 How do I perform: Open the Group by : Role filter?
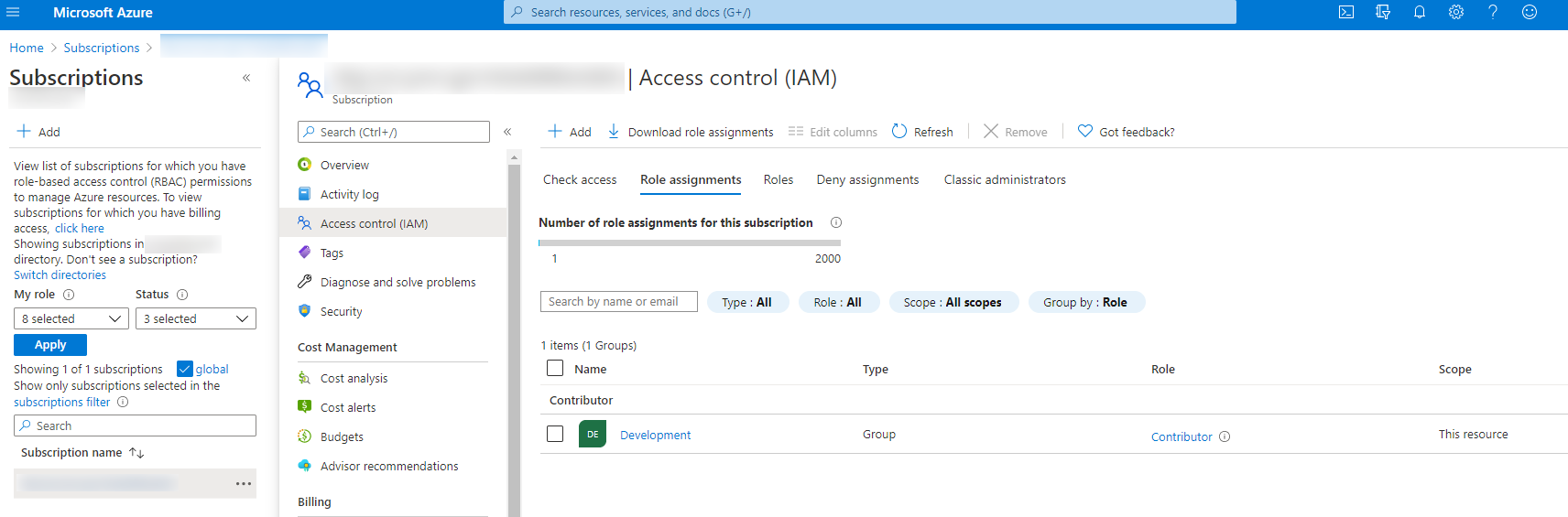1086,302
